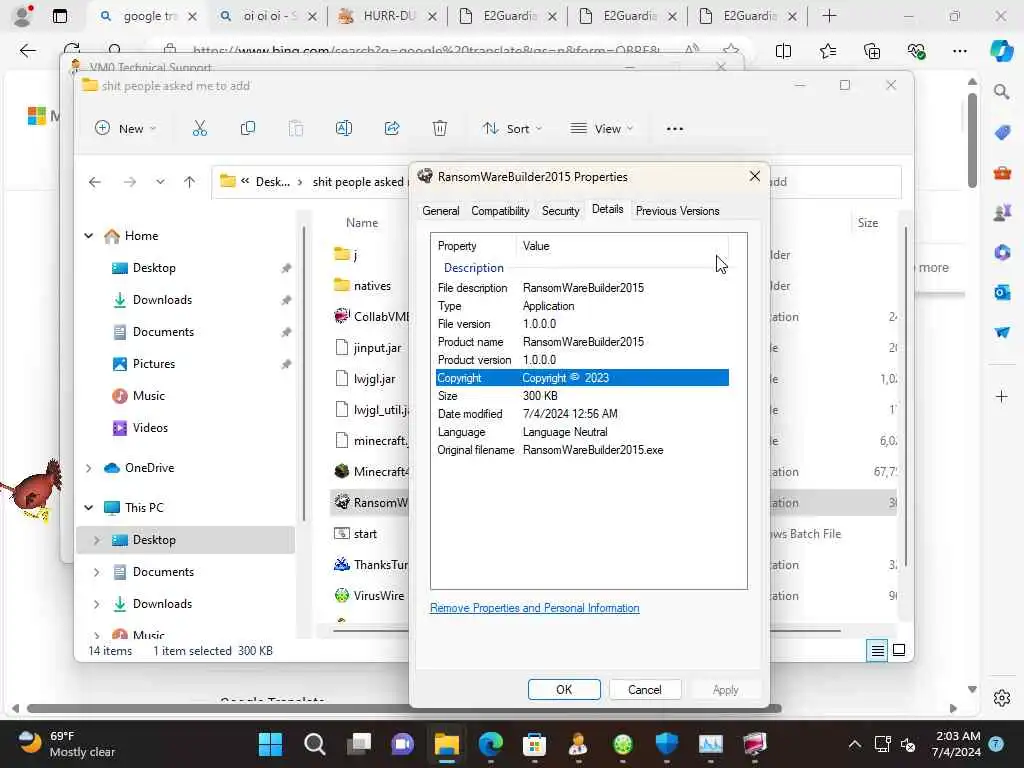Go up one folder with the up arrow
1024x768 pixels.
[189, 182]
